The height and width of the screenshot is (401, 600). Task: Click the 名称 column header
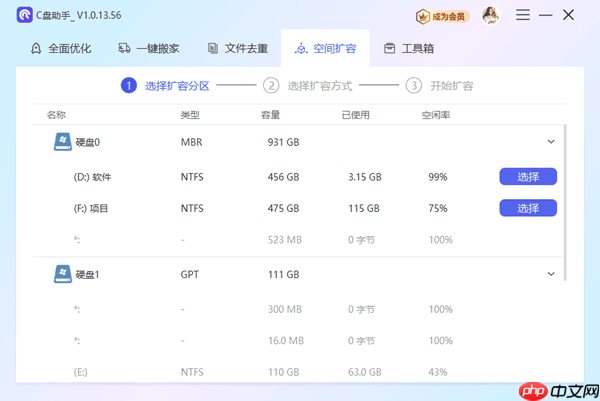tap(56, 115)
